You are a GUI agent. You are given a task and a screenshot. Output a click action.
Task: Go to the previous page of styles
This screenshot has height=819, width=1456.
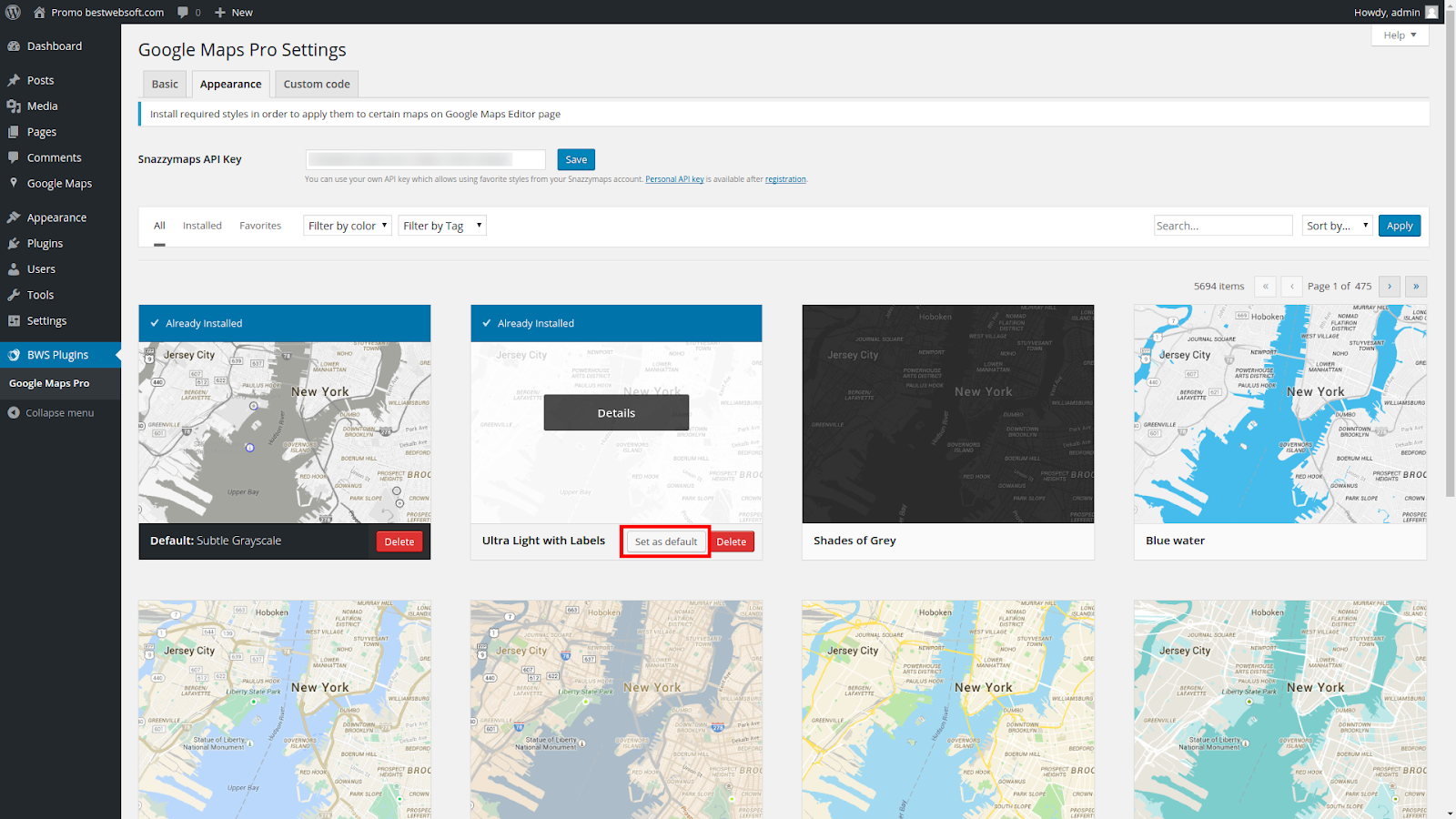click(1291, 286)
